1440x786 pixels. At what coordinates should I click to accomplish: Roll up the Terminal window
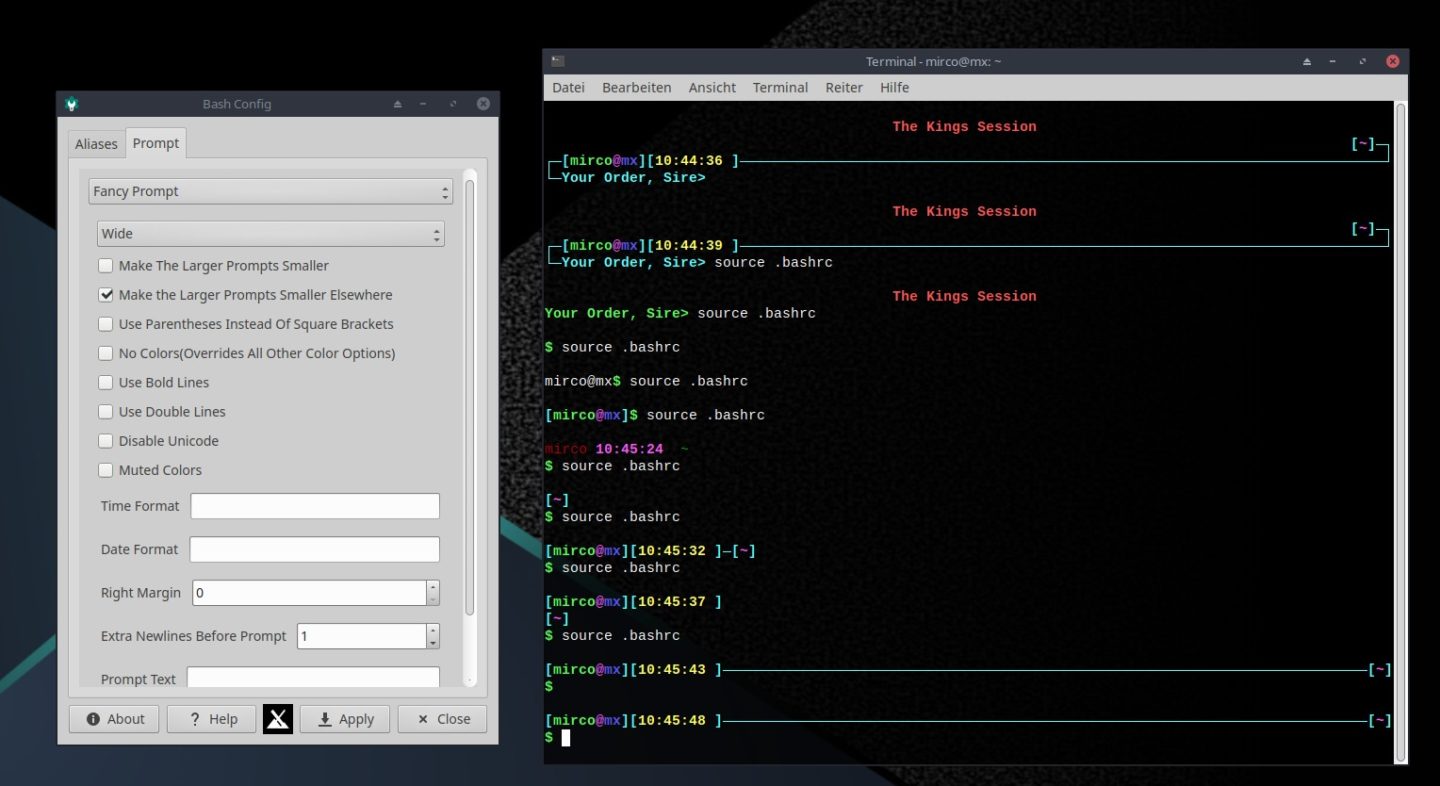[x=1307, y=62]
